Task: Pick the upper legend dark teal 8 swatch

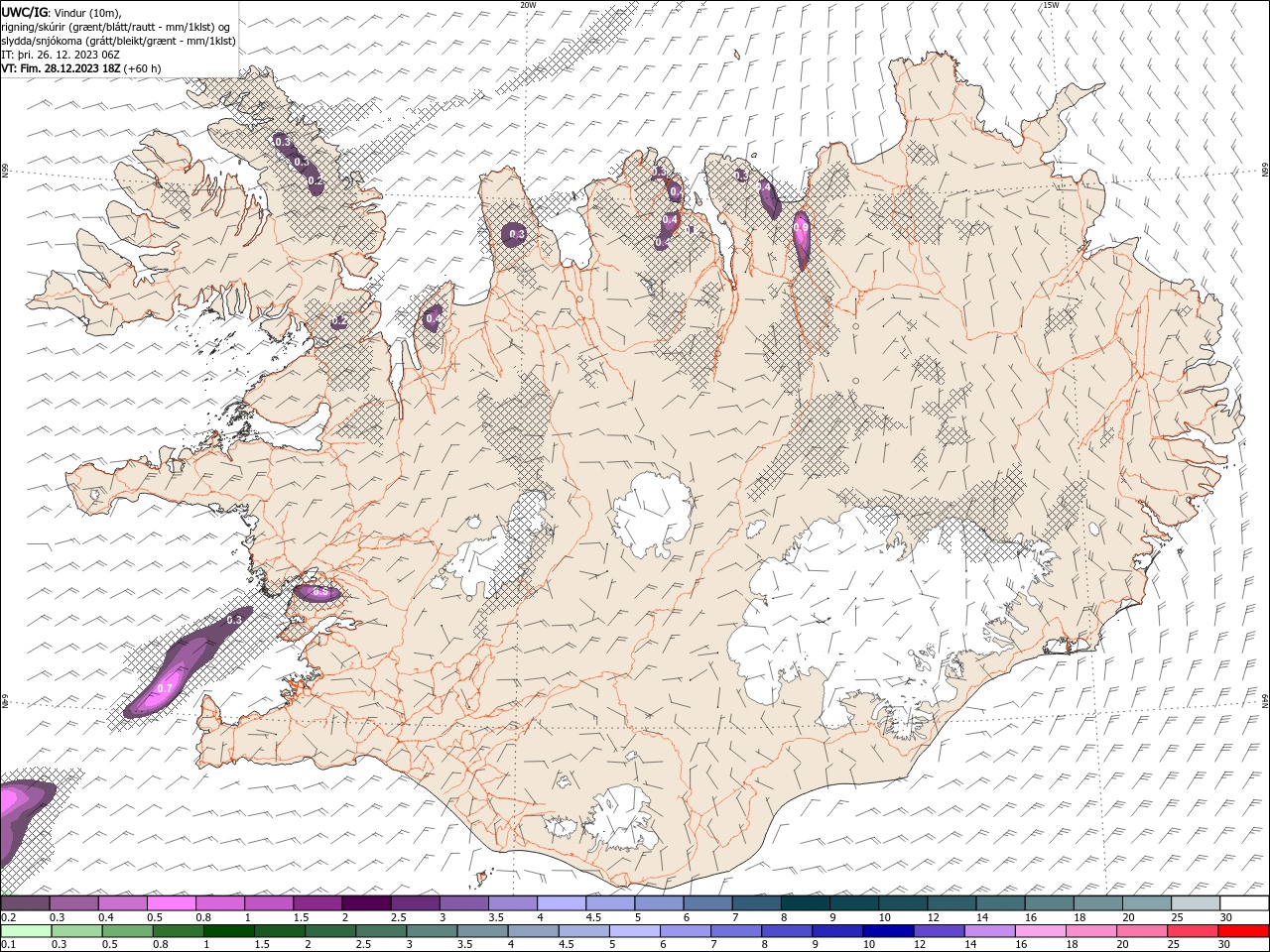Action: [805, 903]
